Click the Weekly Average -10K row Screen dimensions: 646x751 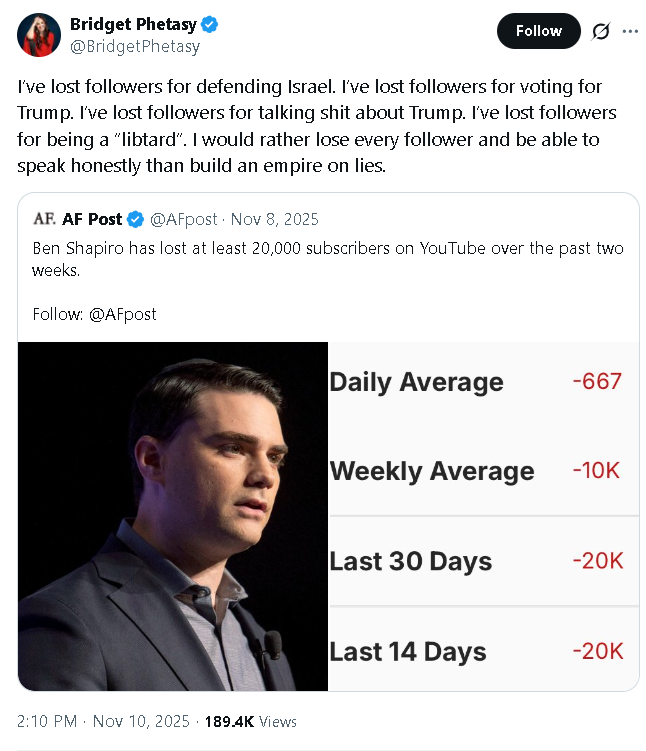click(484, 471)
